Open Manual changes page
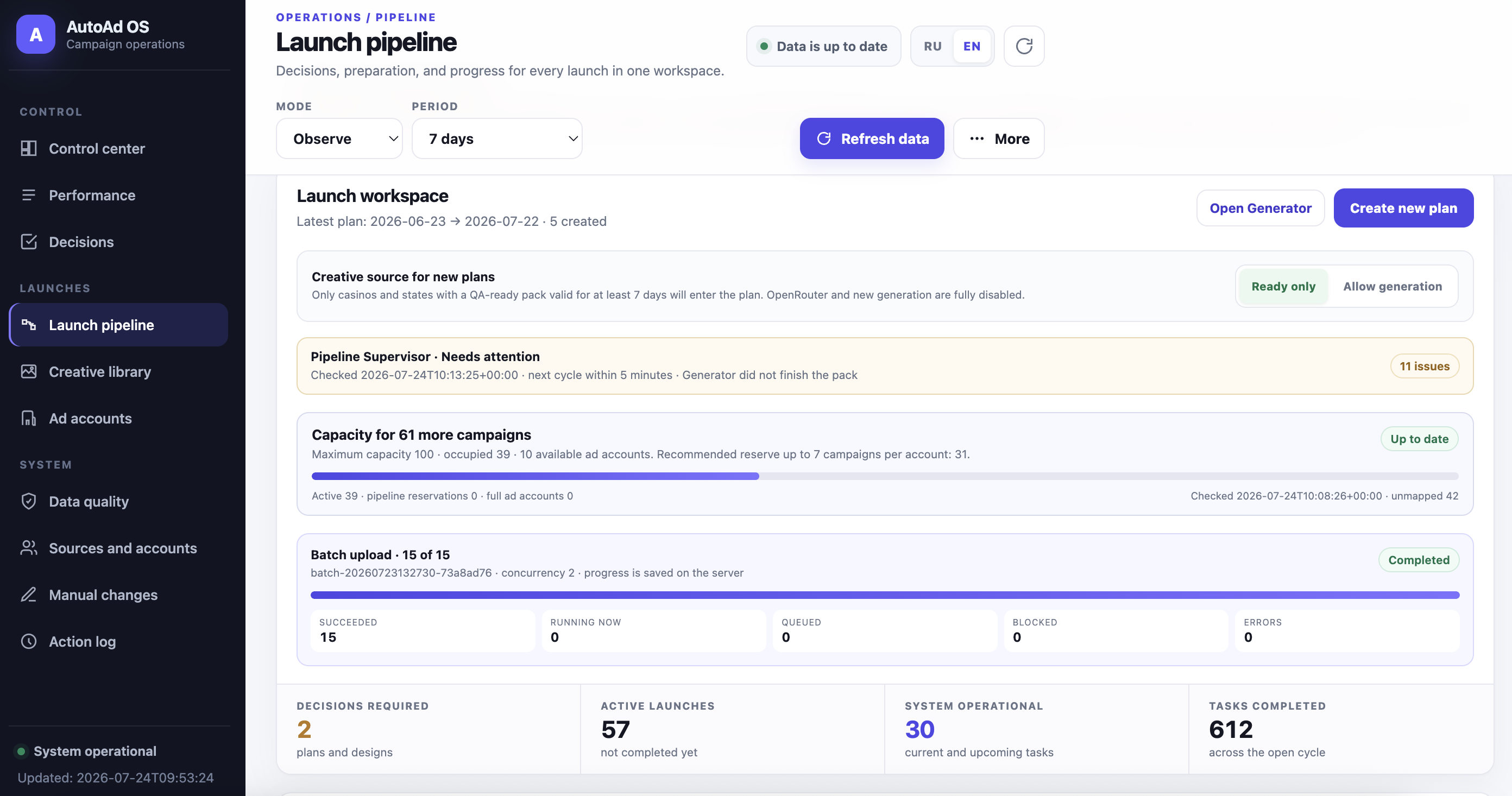 coord(118,595)
